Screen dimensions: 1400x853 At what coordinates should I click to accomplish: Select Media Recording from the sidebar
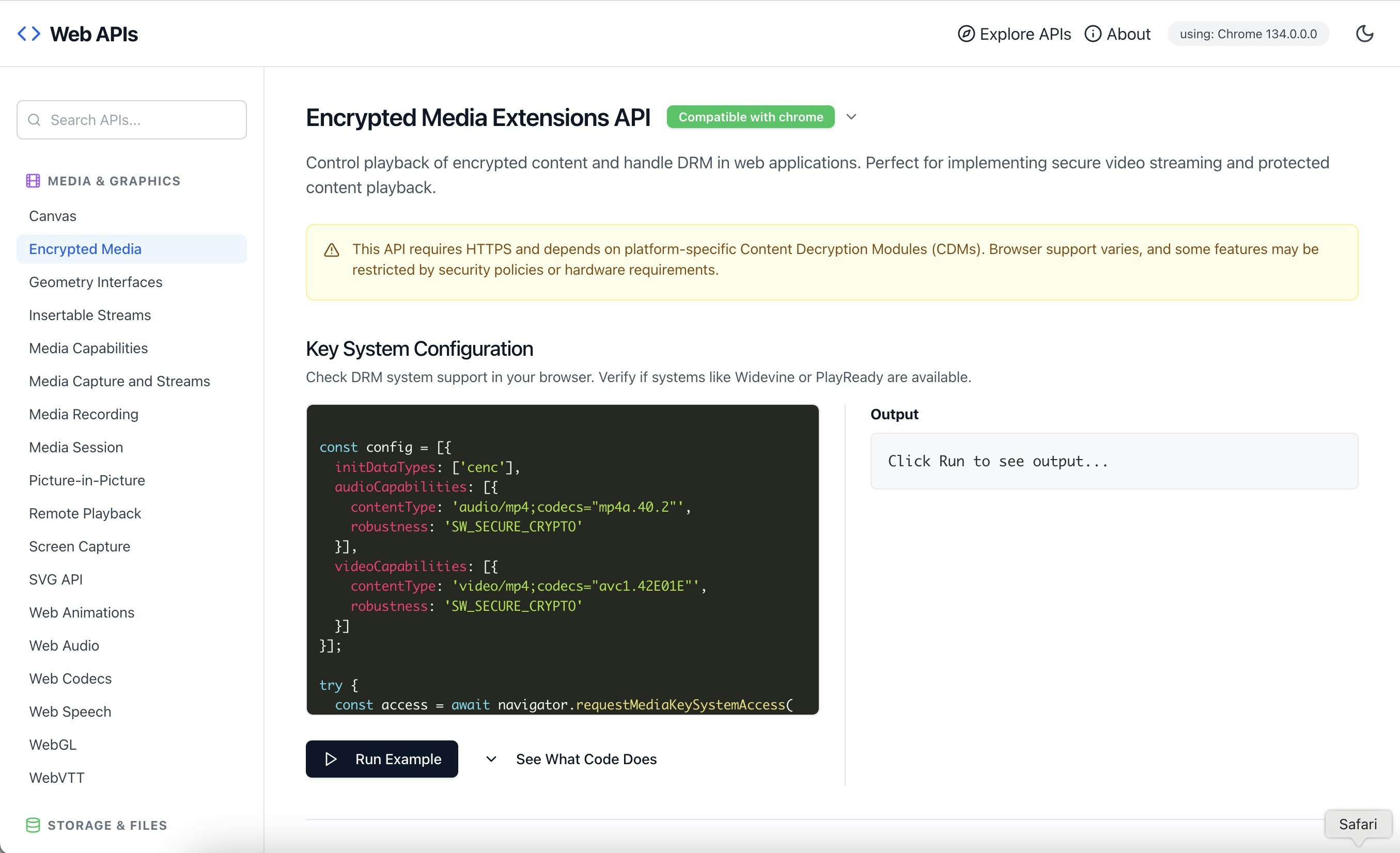83,414
